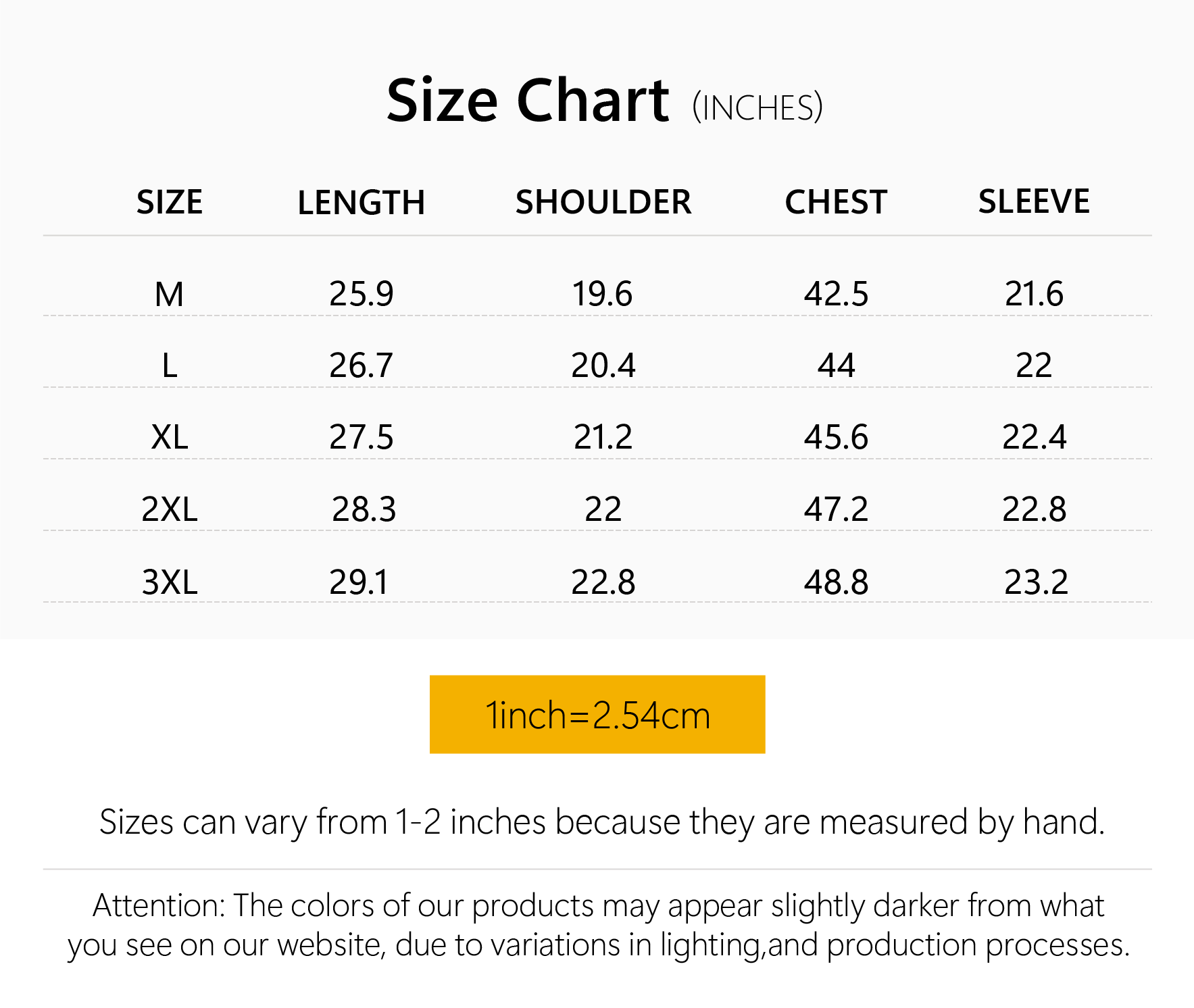This screenshot has height=1008, width=1194.
Task: Click the LENGTH column header
Action: coord(361,203)
